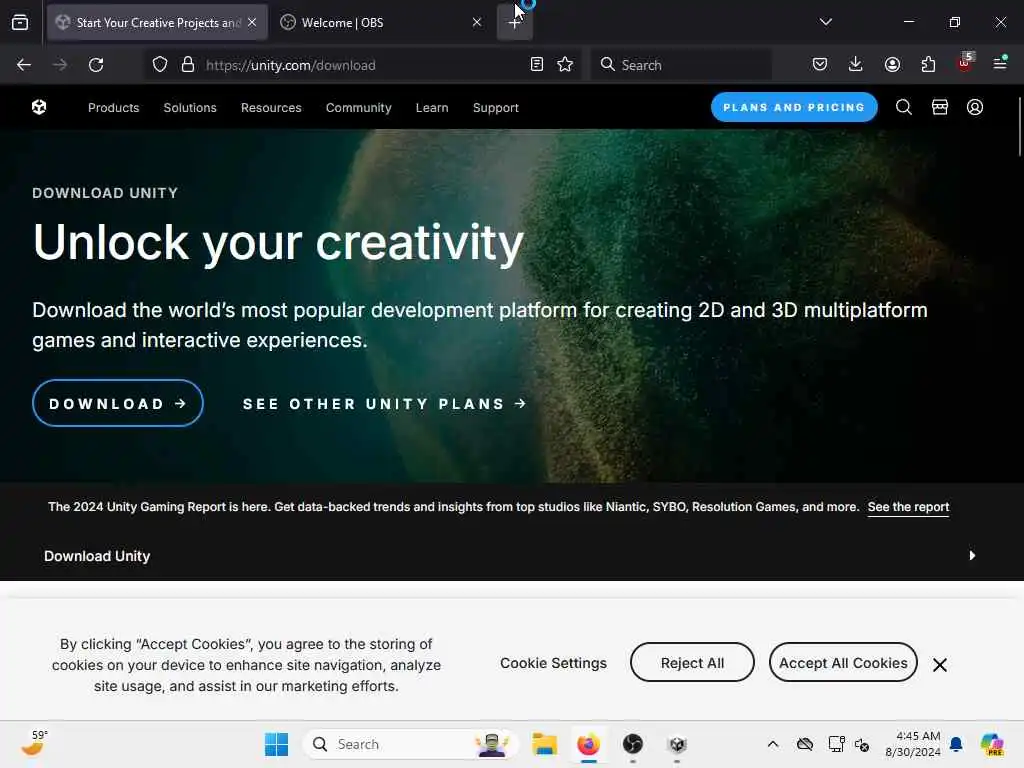Click Reject All cookies
The height and width of the screenshot is (768, 1024).
(x=692, y=662)
